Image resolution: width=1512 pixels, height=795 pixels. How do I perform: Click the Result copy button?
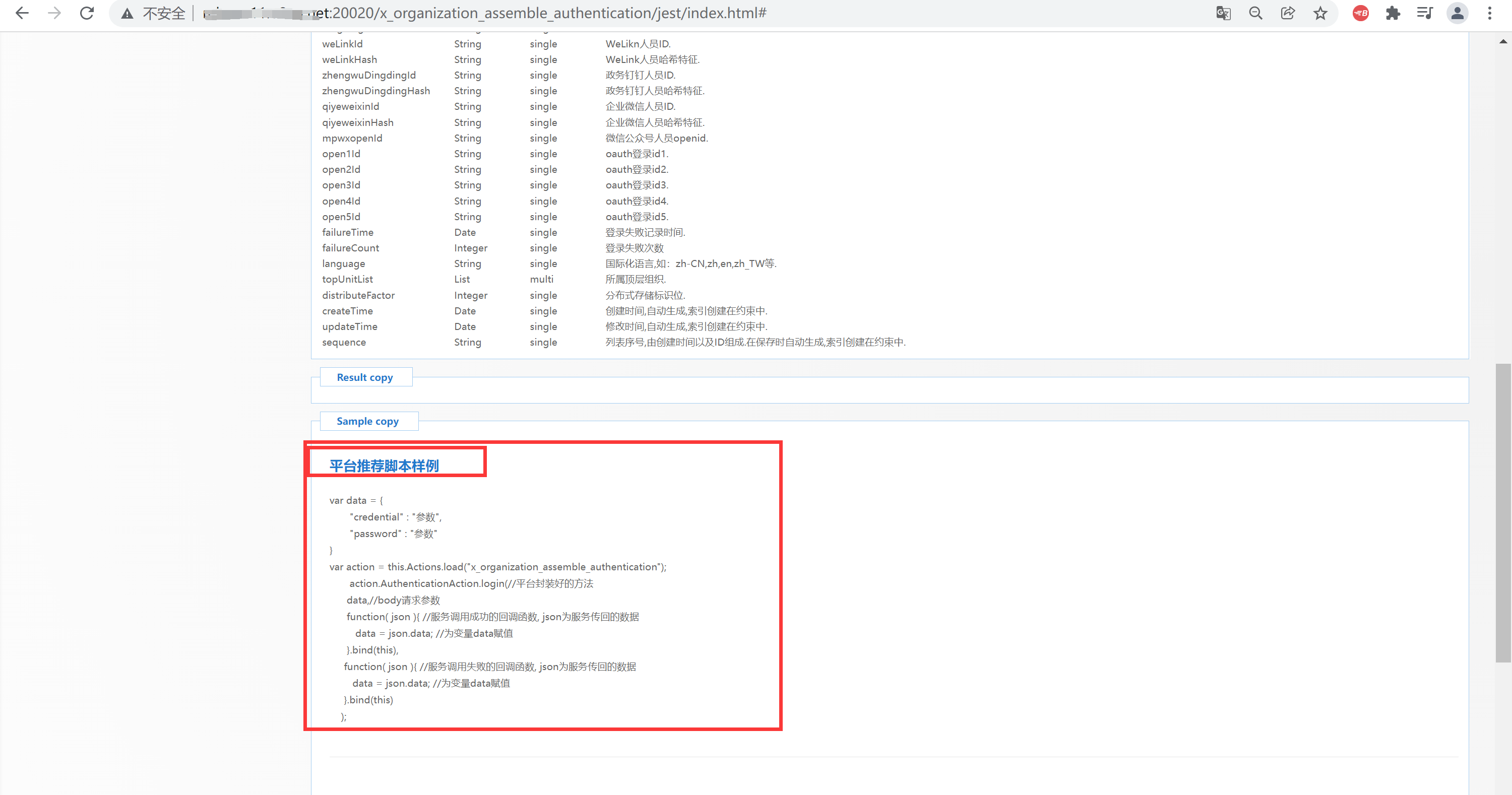click(365, 377)
